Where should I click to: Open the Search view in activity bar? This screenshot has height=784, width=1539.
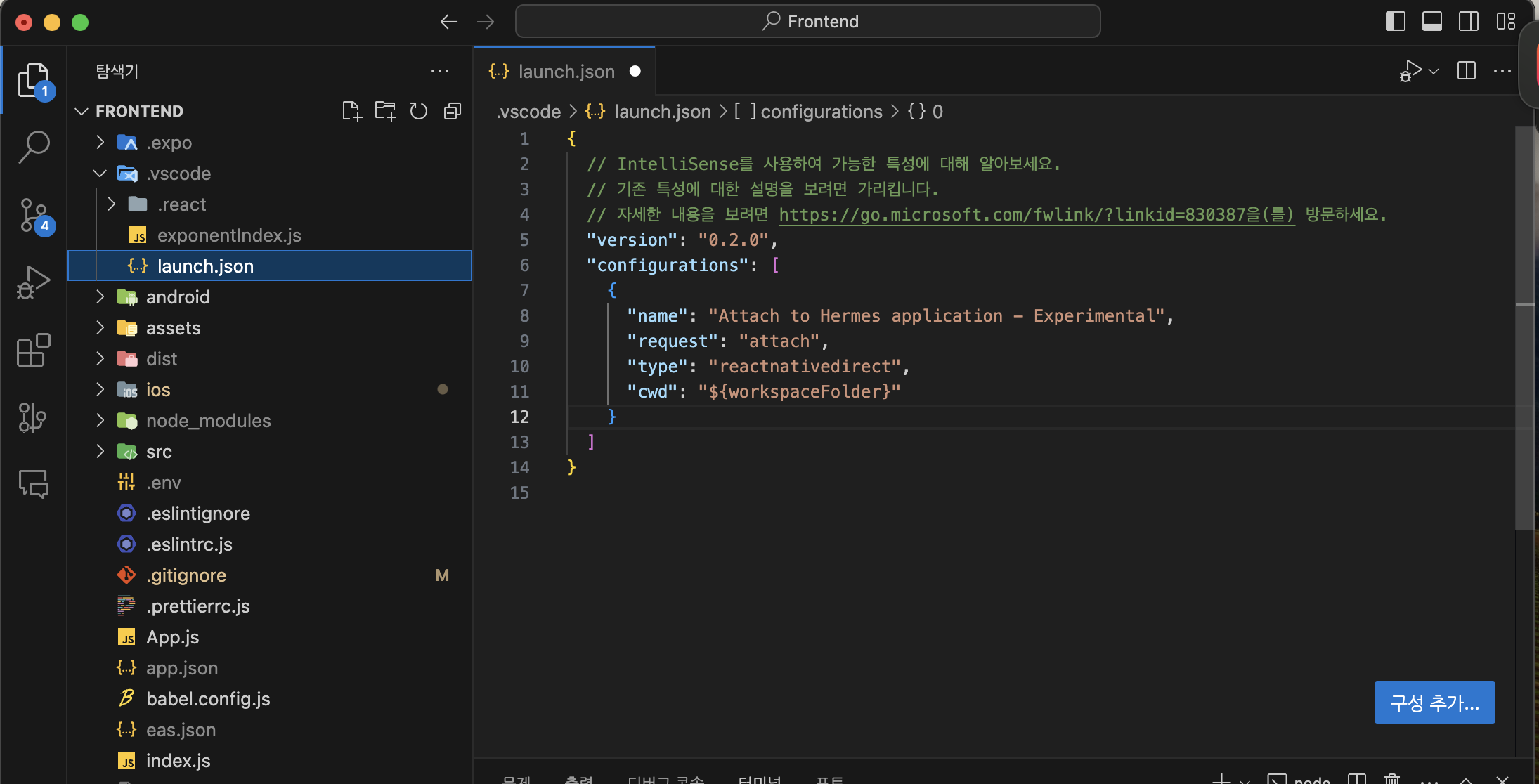click(x=33, y=148)
